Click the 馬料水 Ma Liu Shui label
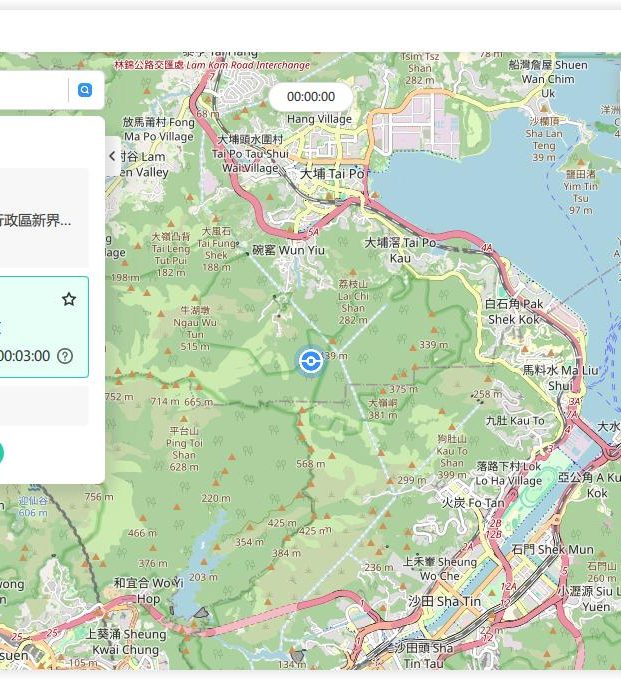621x680 pixels. (x=560, y=377)
